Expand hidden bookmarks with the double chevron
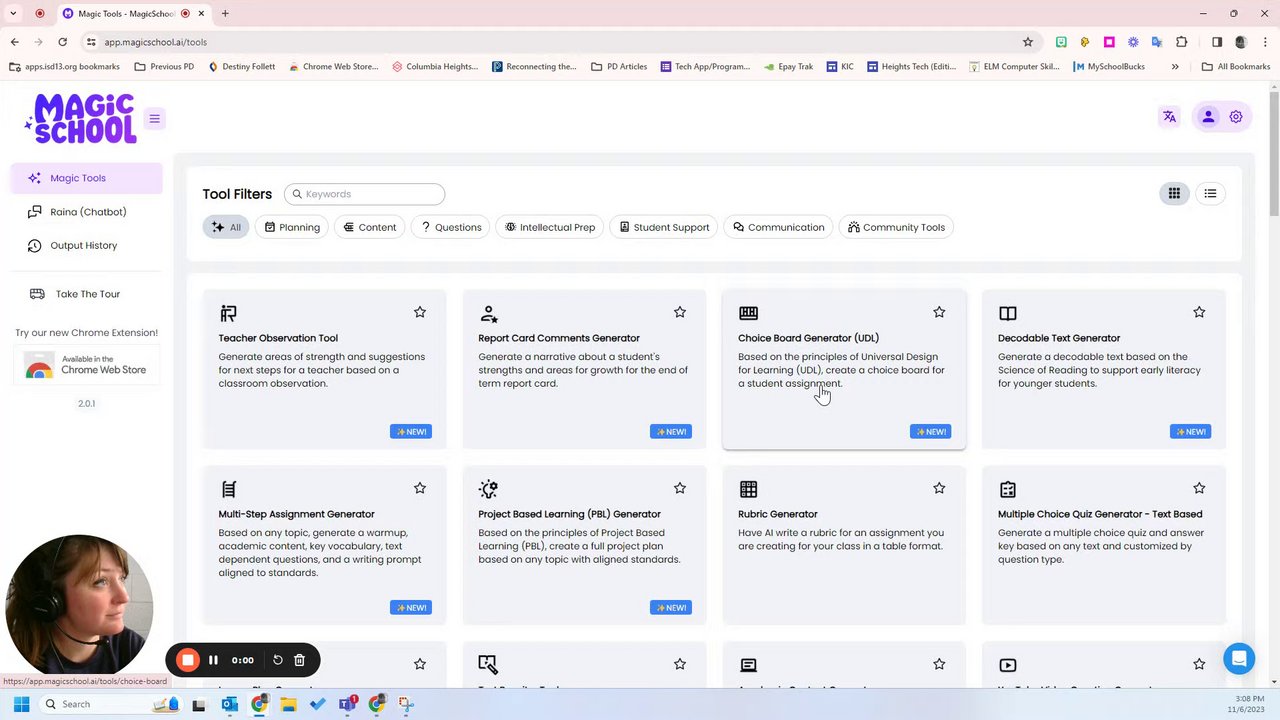 (x=1175, y=67)
